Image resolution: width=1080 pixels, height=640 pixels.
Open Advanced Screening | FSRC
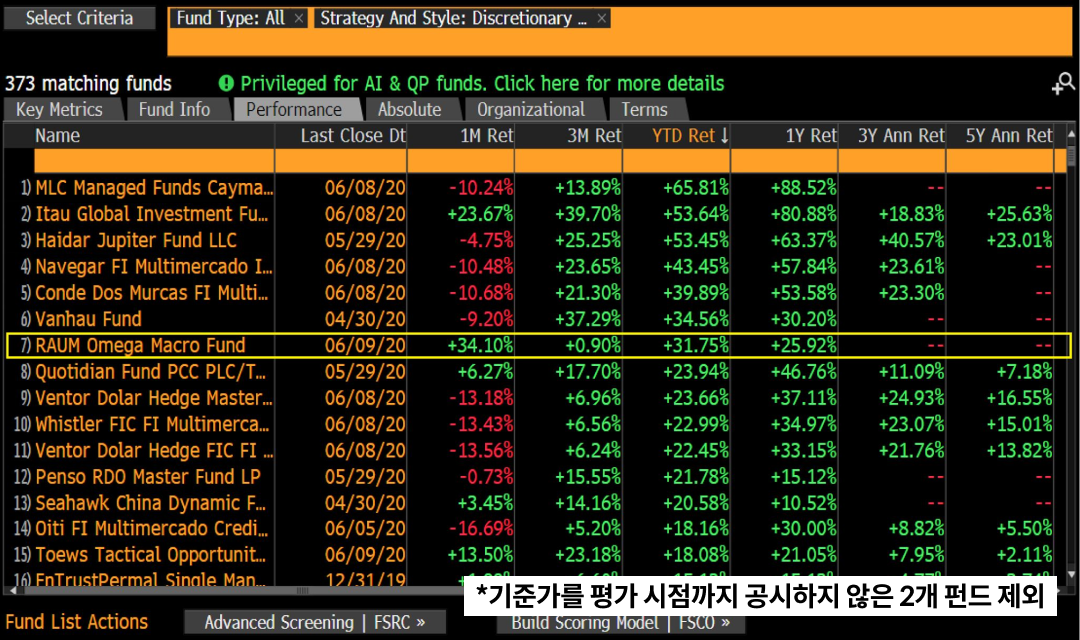[x=315, y=622]
